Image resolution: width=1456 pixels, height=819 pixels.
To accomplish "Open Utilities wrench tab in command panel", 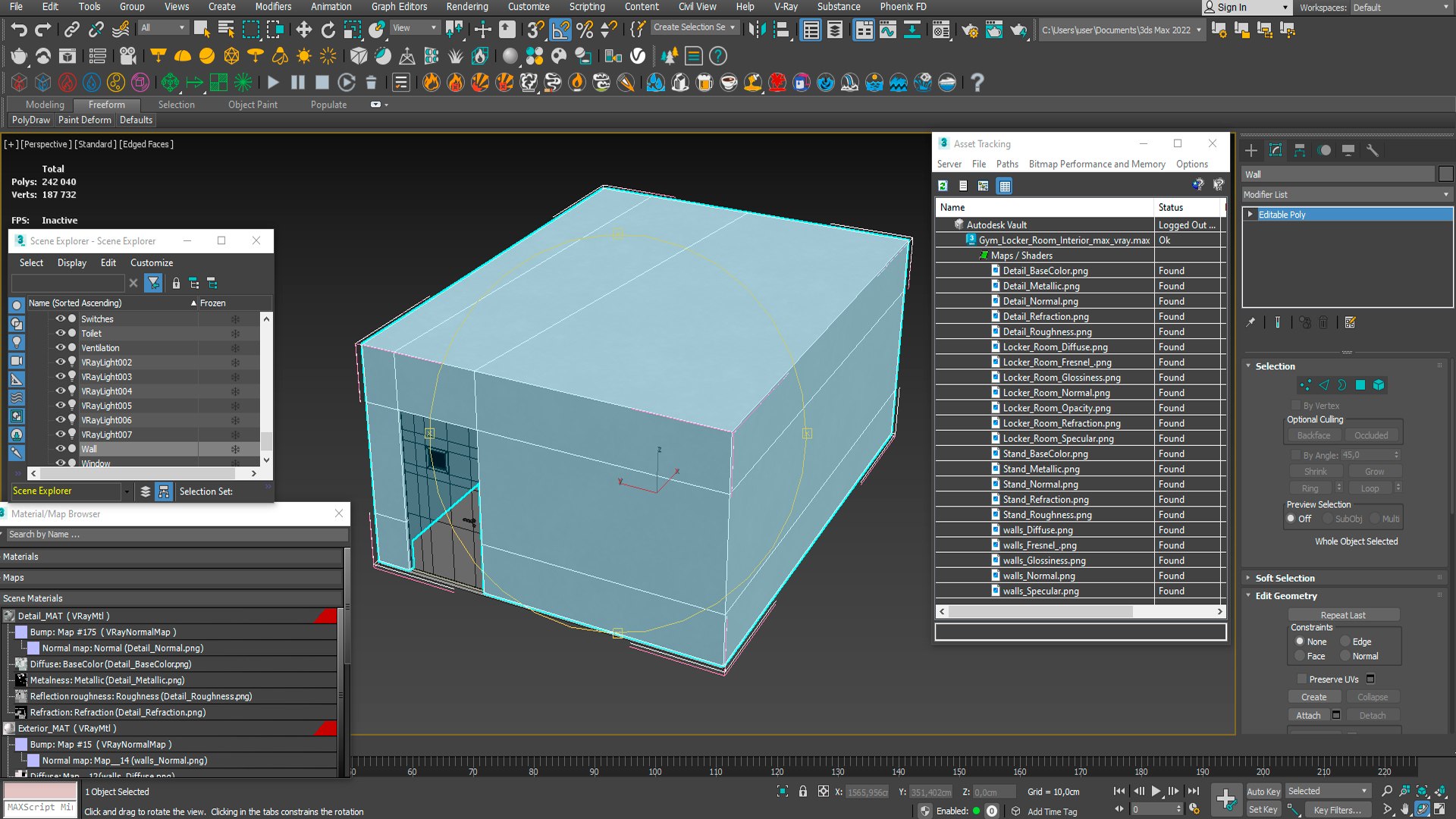I will [x=1372, y=150].
